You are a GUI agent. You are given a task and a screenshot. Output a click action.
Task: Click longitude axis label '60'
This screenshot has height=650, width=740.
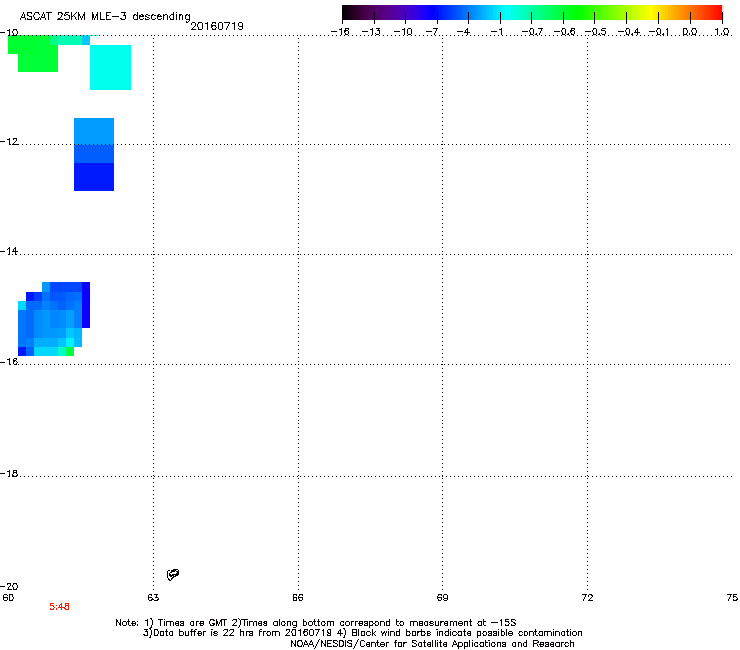(8, 598)
